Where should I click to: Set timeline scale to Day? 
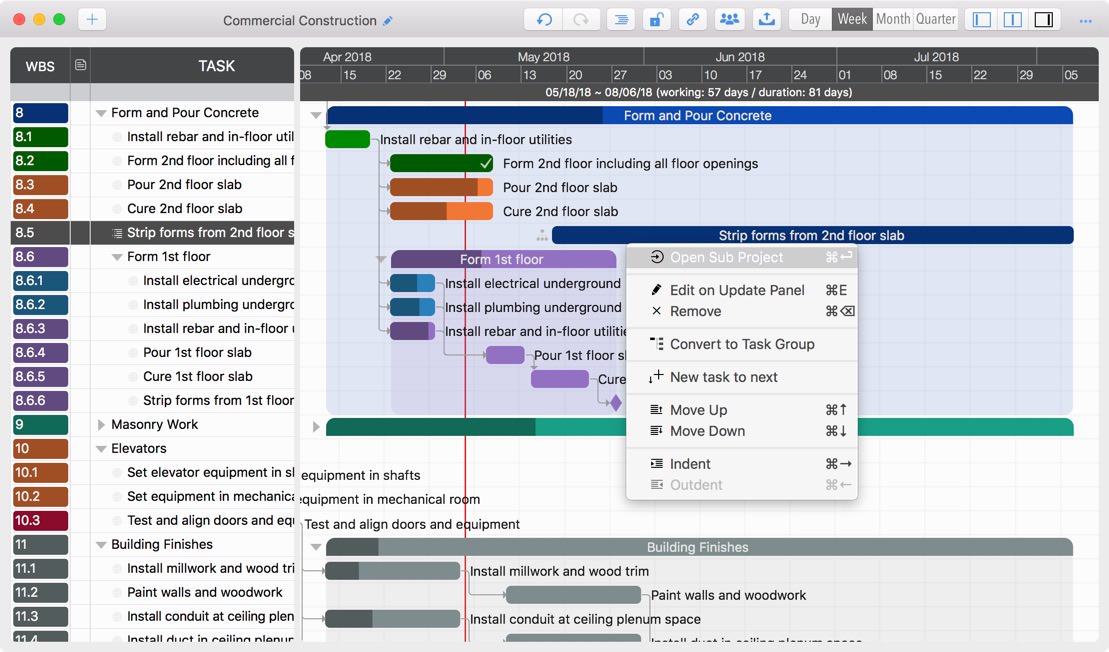[x=810, y=19]
